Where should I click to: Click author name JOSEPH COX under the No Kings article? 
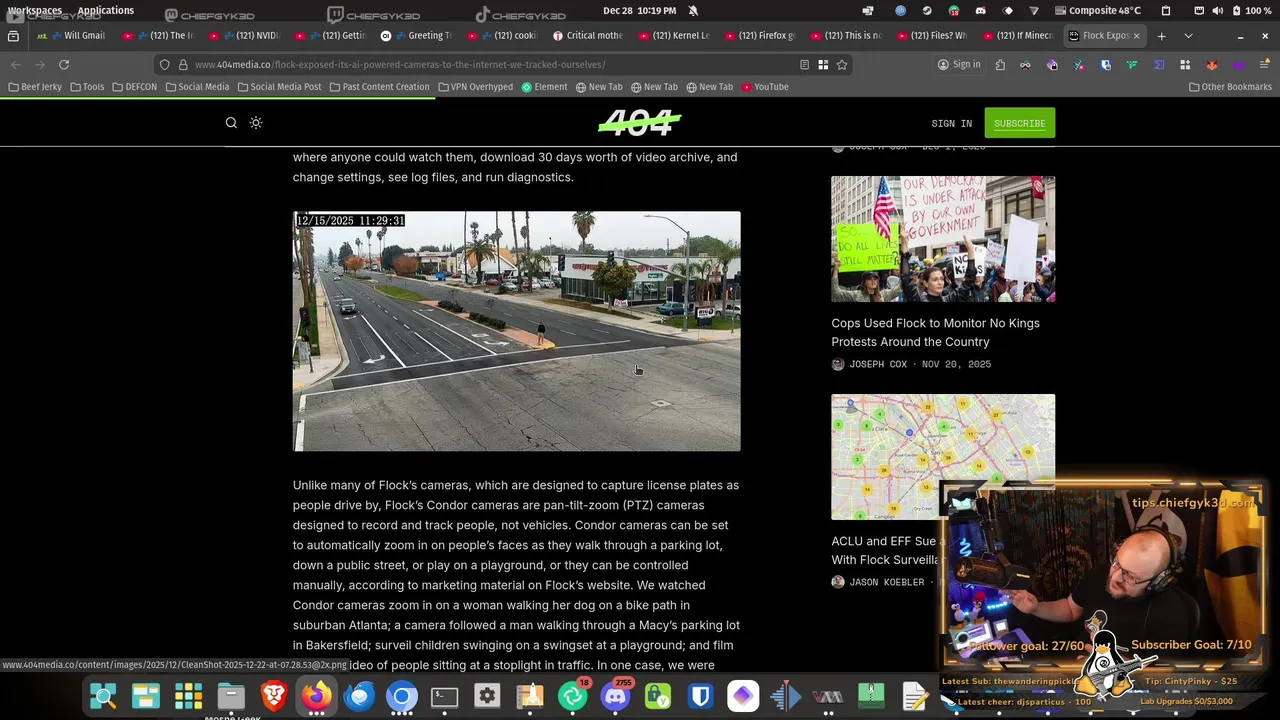pos(878,364)
